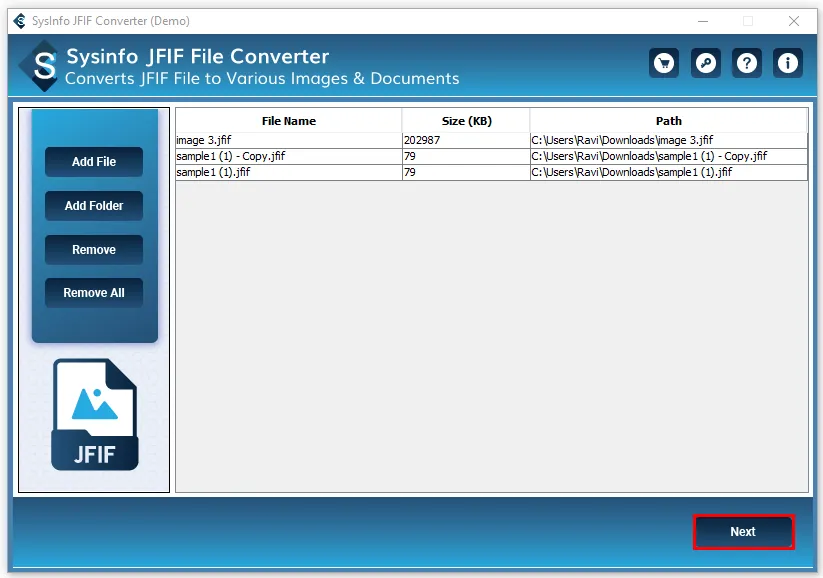Show the info about icon
Viewport: 823px width, 578px height.
coord(787,63)
